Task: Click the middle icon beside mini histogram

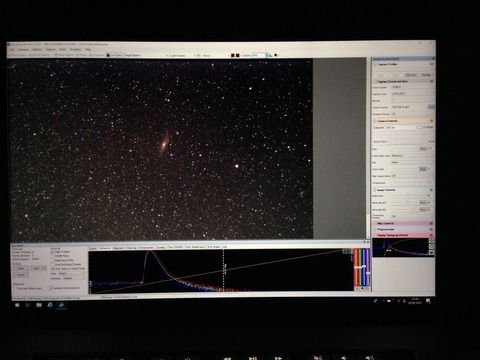Action: click(x=431, y=247)
